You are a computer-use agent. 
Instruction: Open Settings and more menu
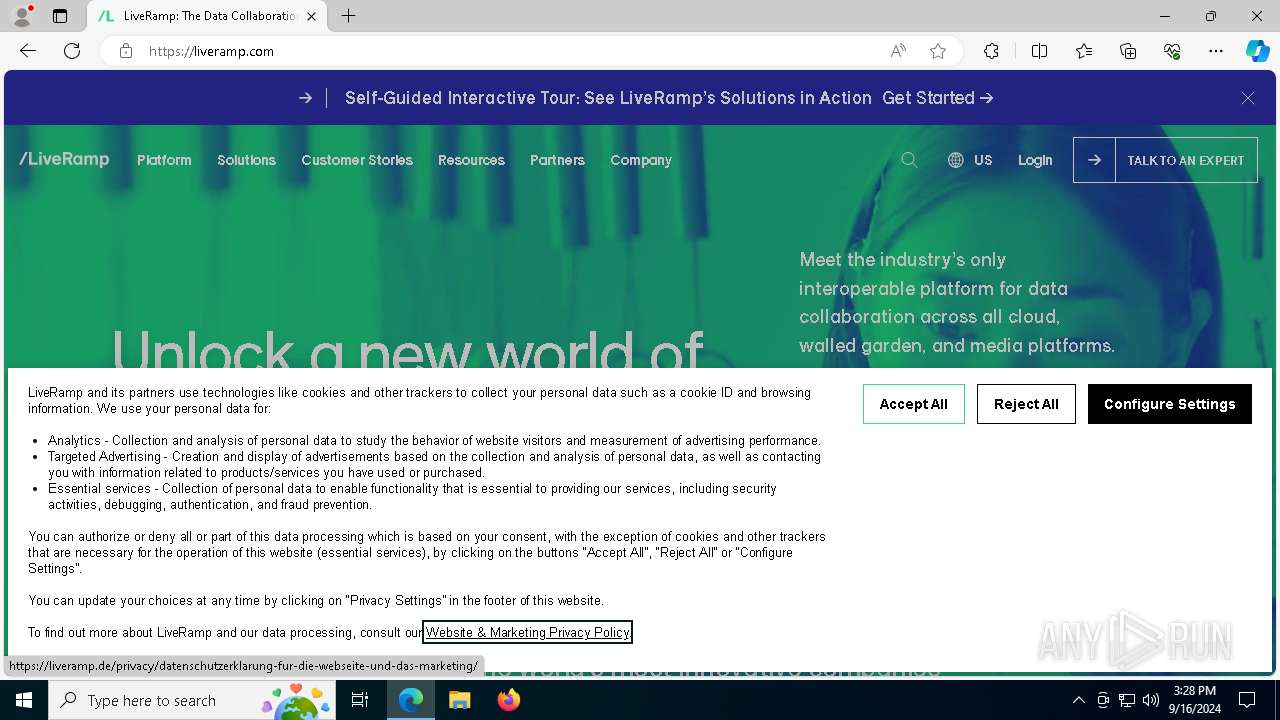click(x=1216, y=51)
